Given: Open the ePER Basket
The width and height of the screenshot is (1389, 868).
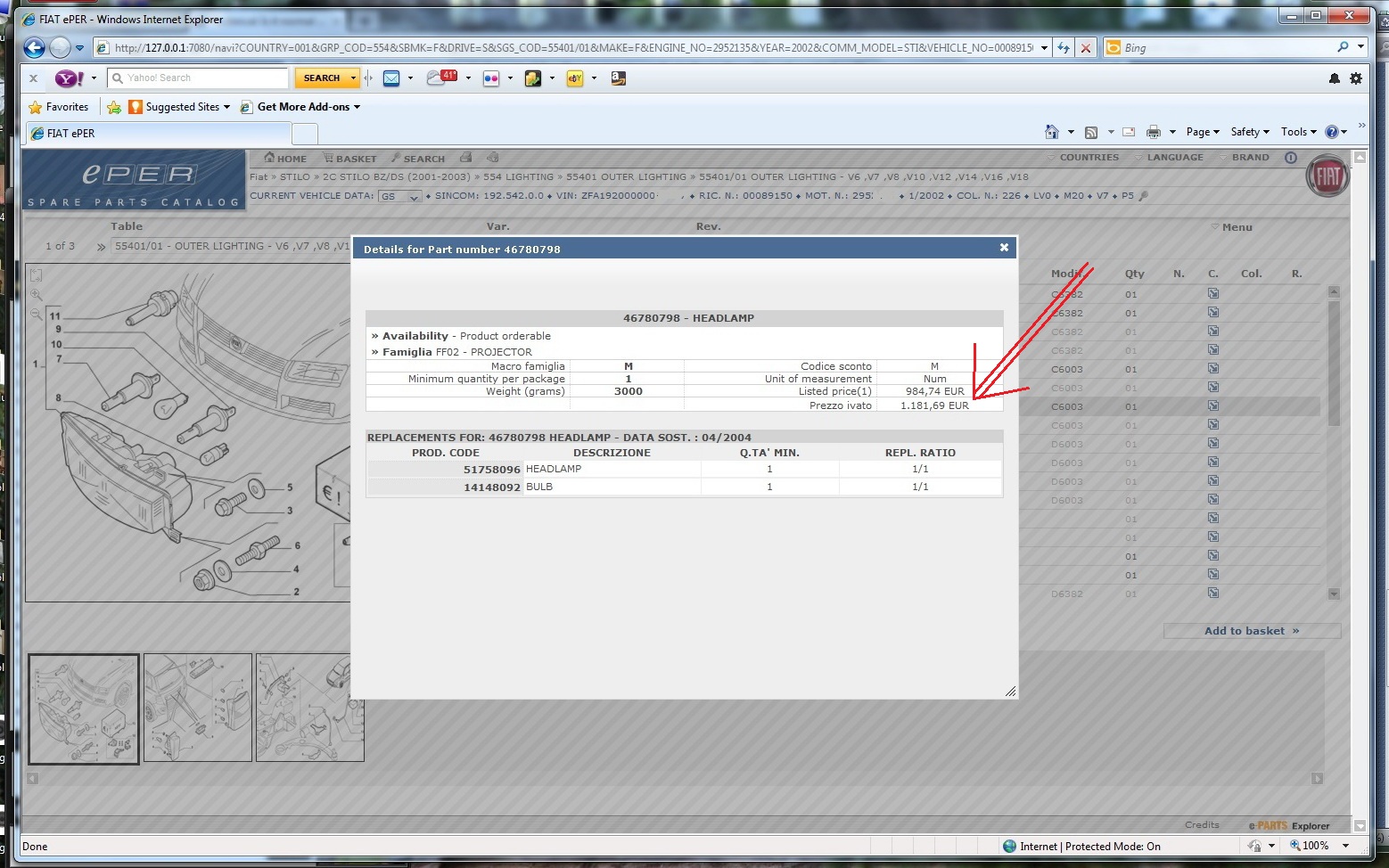Looking at the screenshot, I should pyautogui.click(x=349, y=158).
